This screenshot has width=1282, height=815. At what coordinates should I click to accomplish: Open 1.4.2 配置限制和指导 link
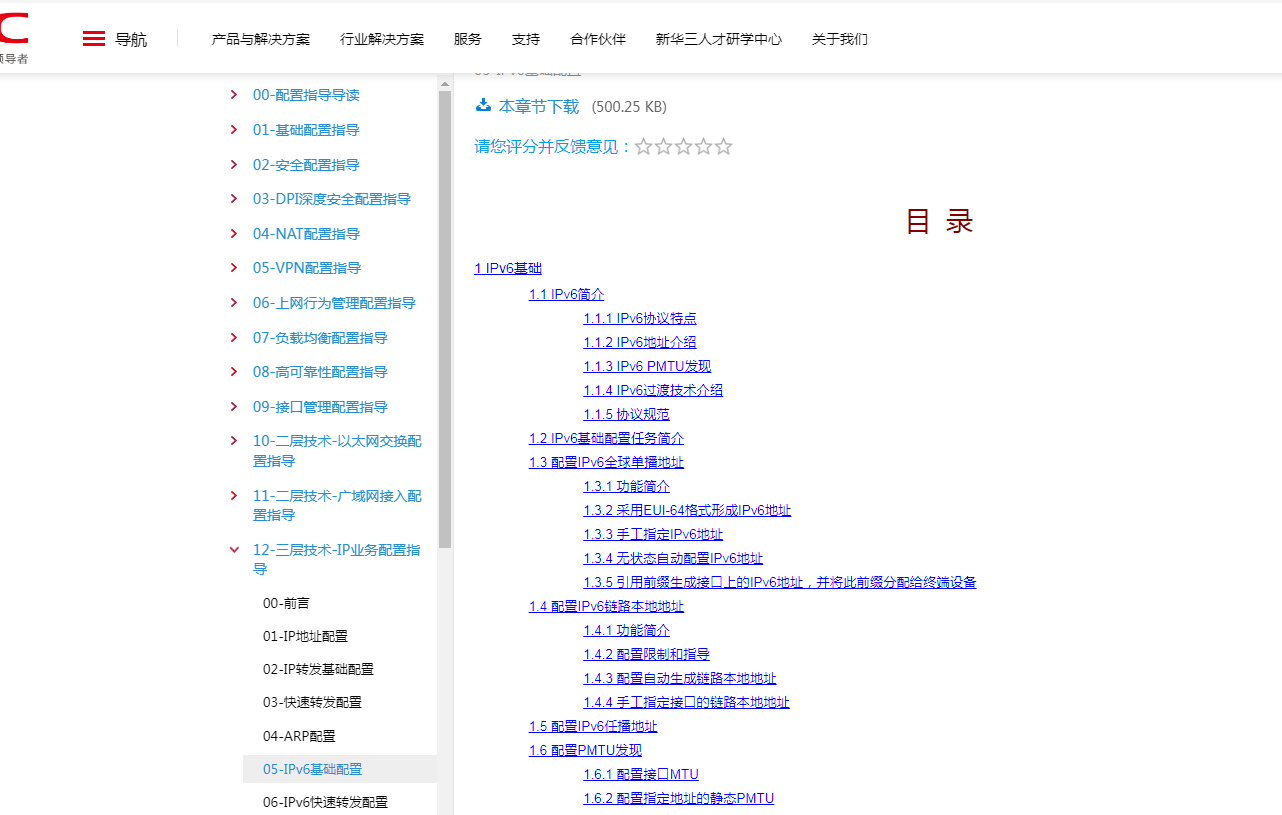point(647,655)
